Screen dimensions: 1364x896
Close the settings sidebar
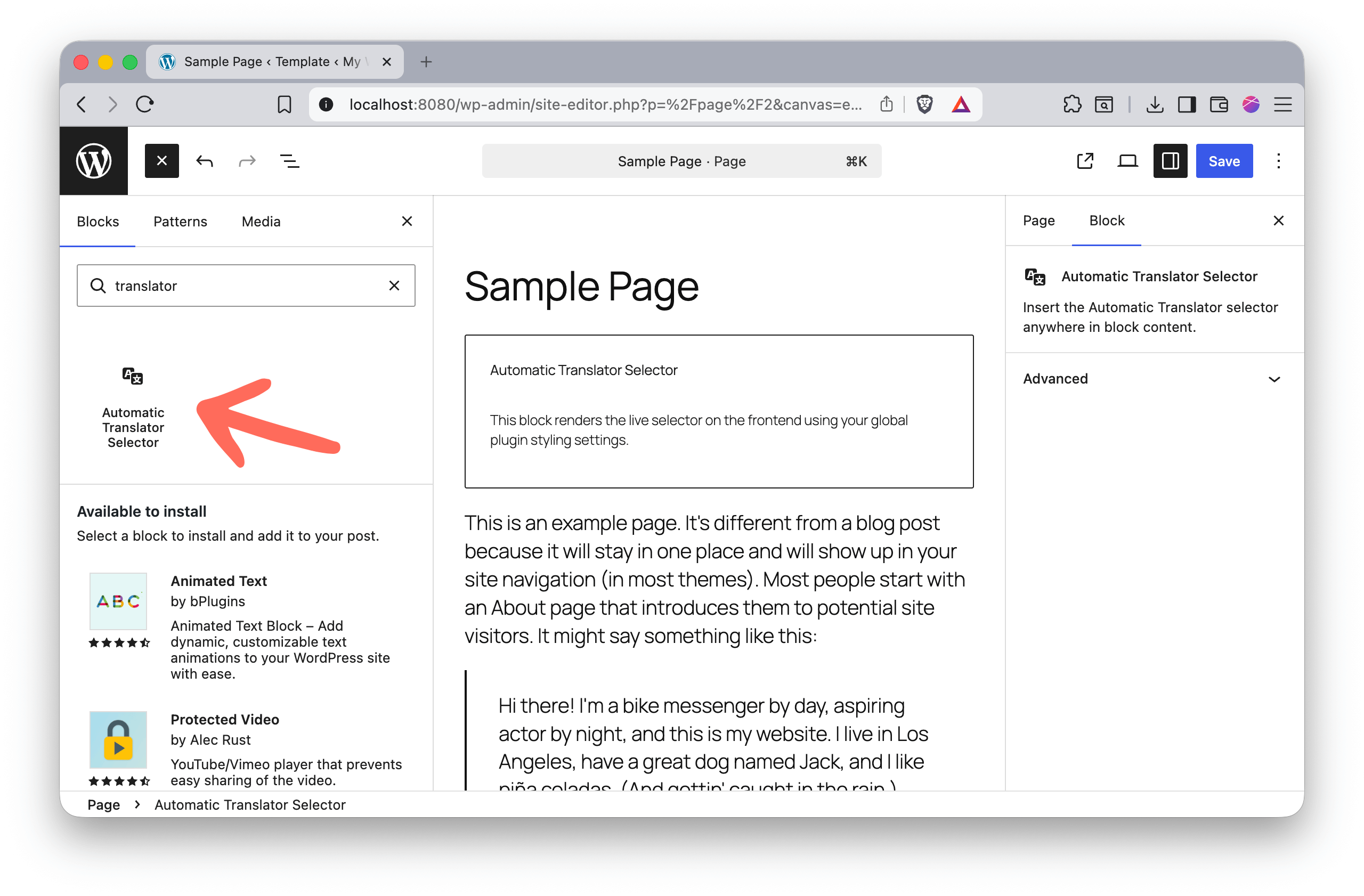pyautogui.click(x=1278, y=221)
